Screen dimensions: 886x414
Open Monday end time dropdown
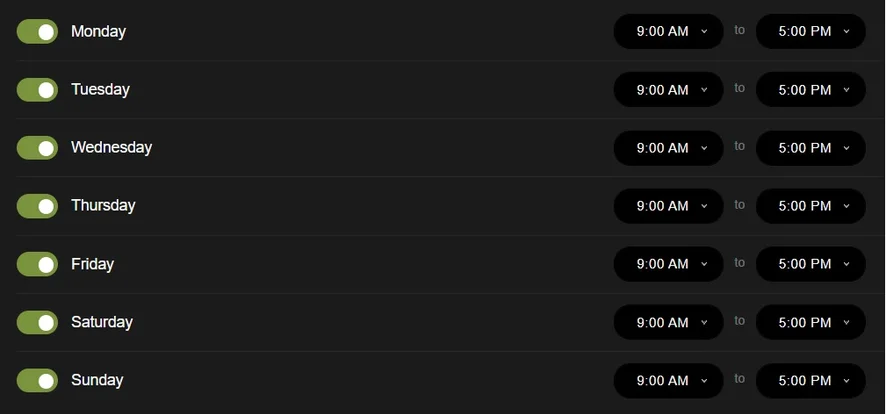810,32
